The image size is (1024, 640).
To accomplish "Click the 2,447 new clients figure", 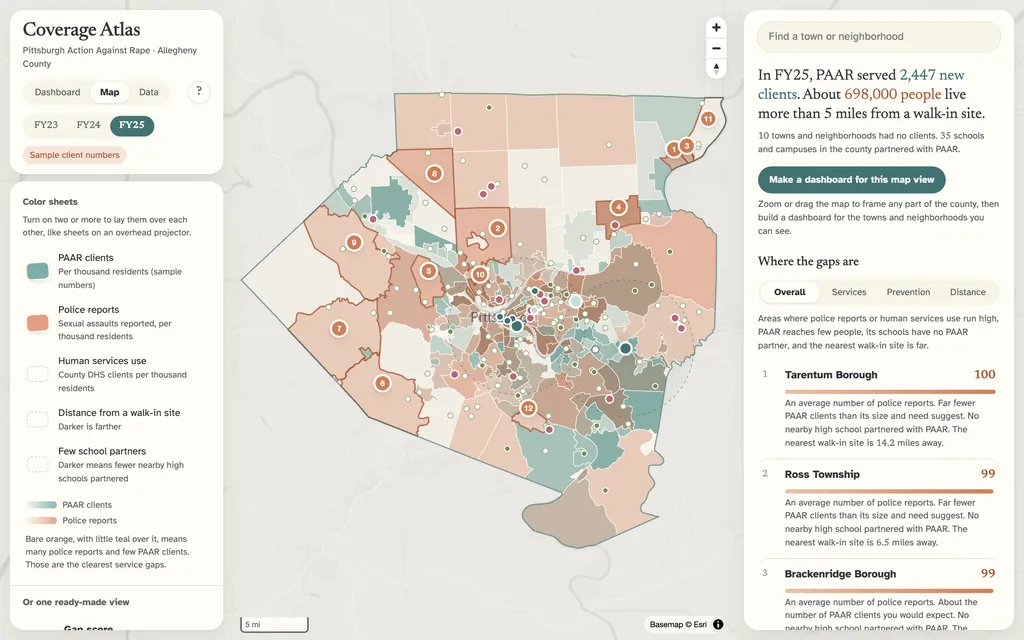I will (x=861, y=84).
